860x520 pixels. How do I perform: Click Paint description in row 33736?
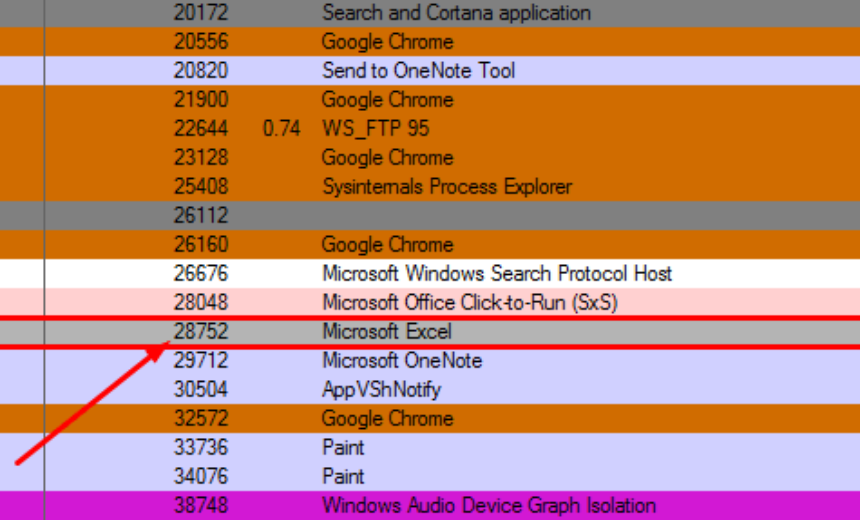(x=343, y=448)
